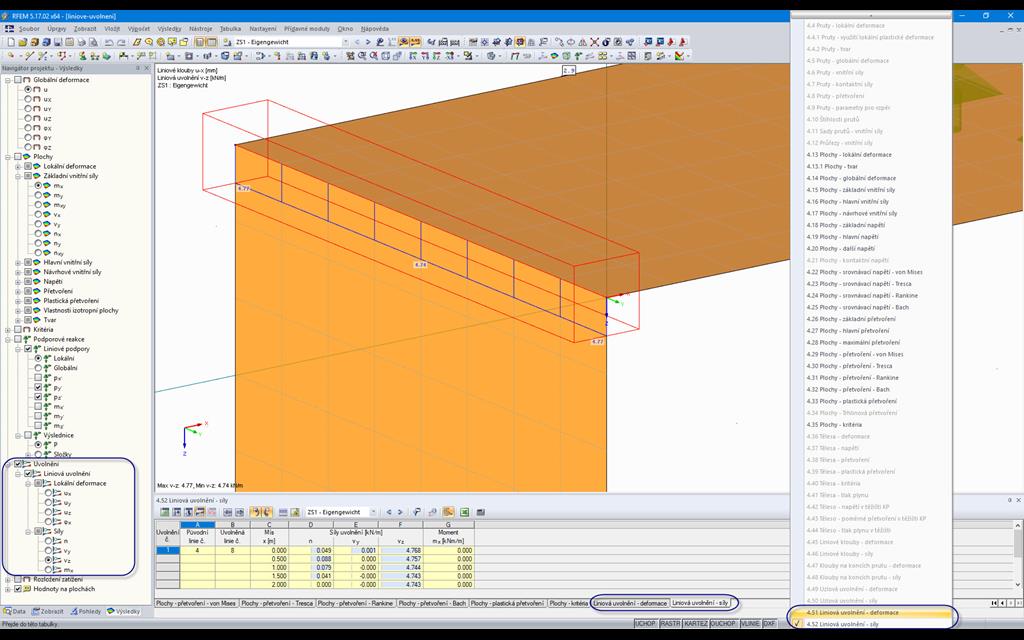Expand the Kritéria tree node
Image resolution: width=1024 pixels, height=640 pixels.
coord(8,330)
